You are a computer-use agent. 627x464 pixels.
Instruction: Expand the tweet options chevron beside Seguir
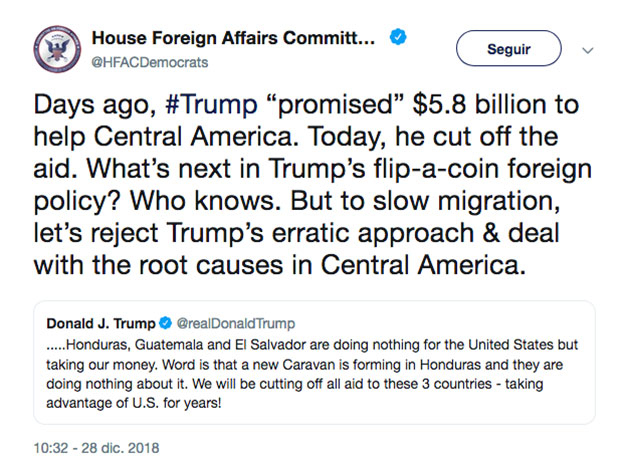tap(587, 50)
